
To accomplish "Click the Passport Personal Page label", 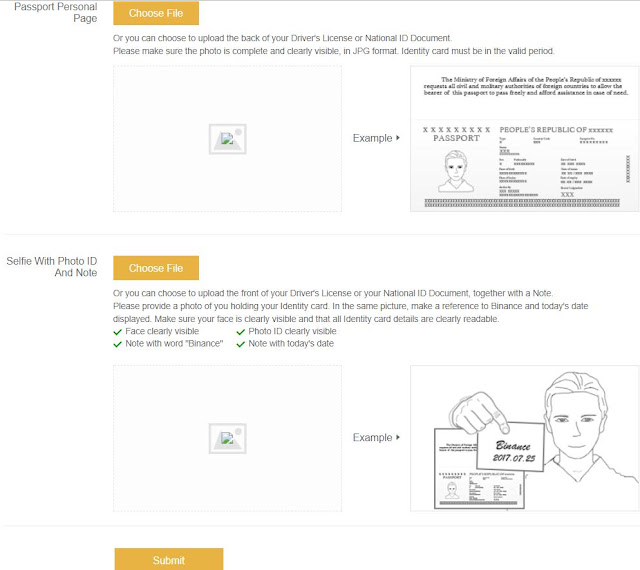I will click(56, 12).
